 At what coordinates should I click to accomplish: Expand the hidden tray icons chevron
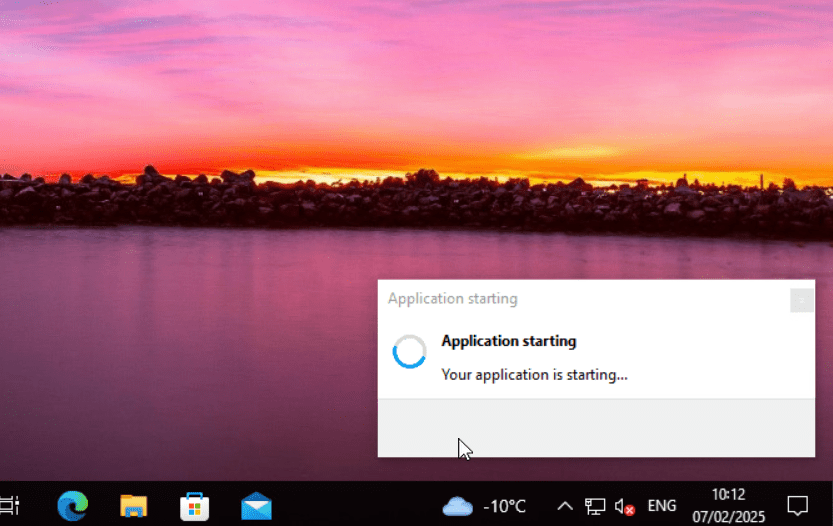[x=565, y=505]
